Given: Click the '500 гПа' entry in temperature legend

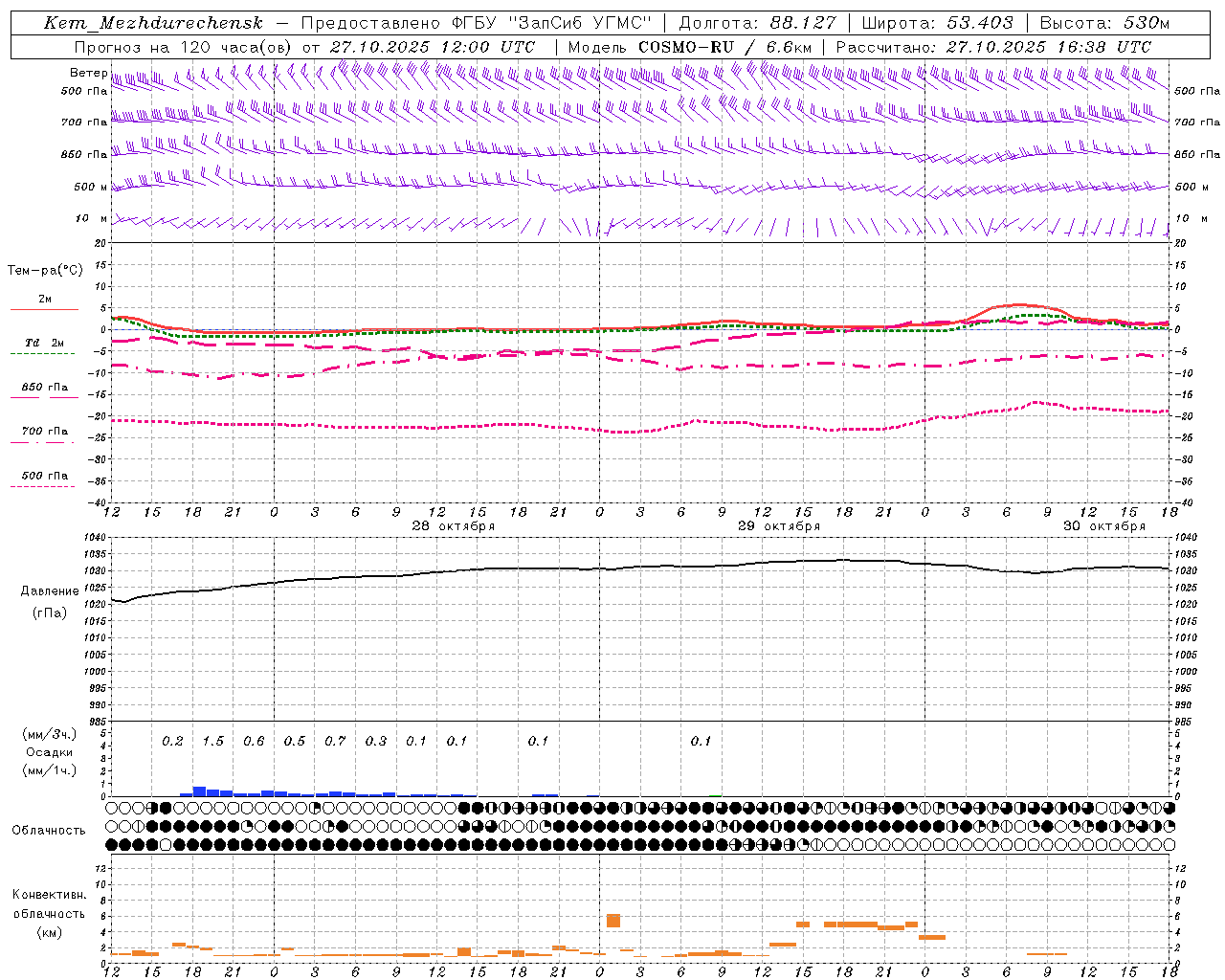Looking at the screenshot, I should (x=45, y=476).
